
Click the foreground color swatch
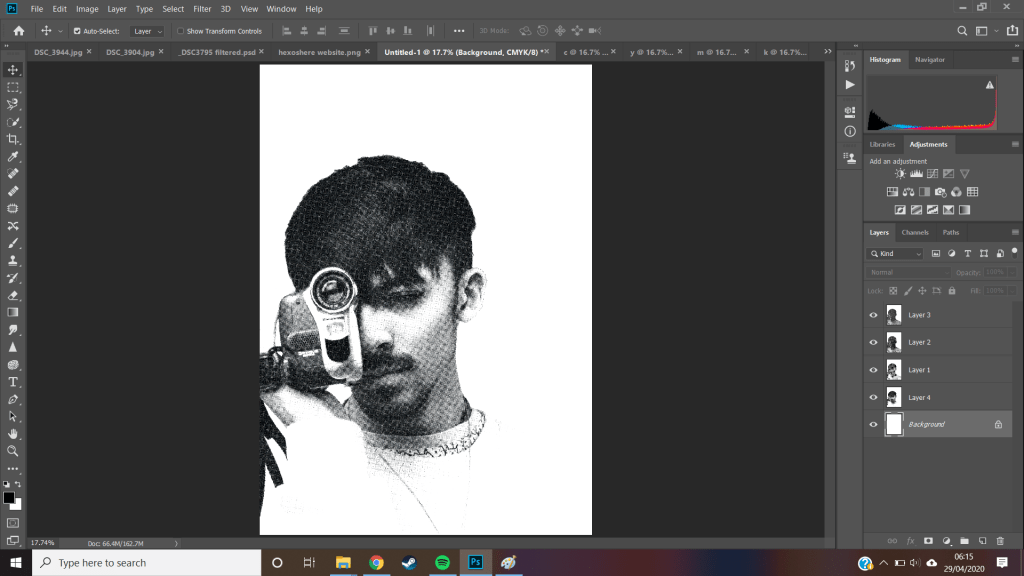[x=9, y=497]
